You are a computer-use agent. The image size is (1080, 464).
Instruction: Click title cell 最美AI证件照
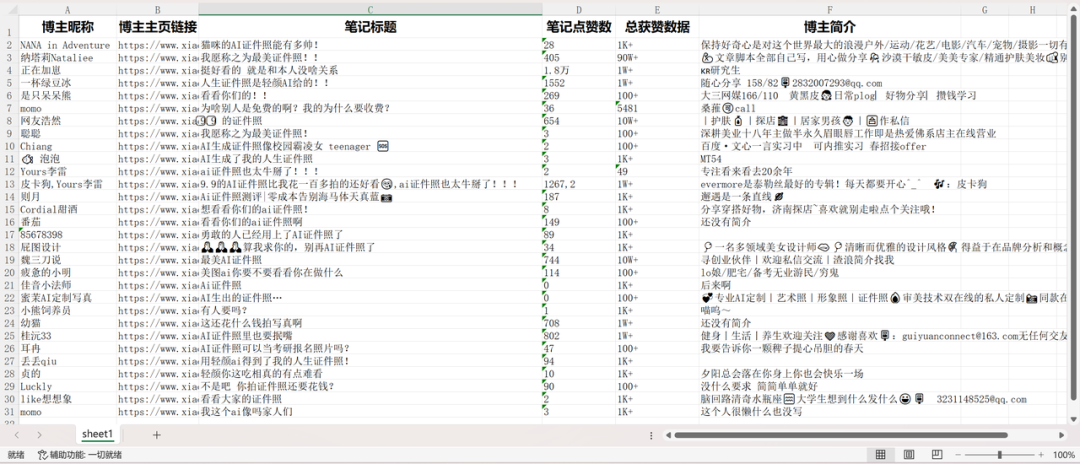click(371, 260)
